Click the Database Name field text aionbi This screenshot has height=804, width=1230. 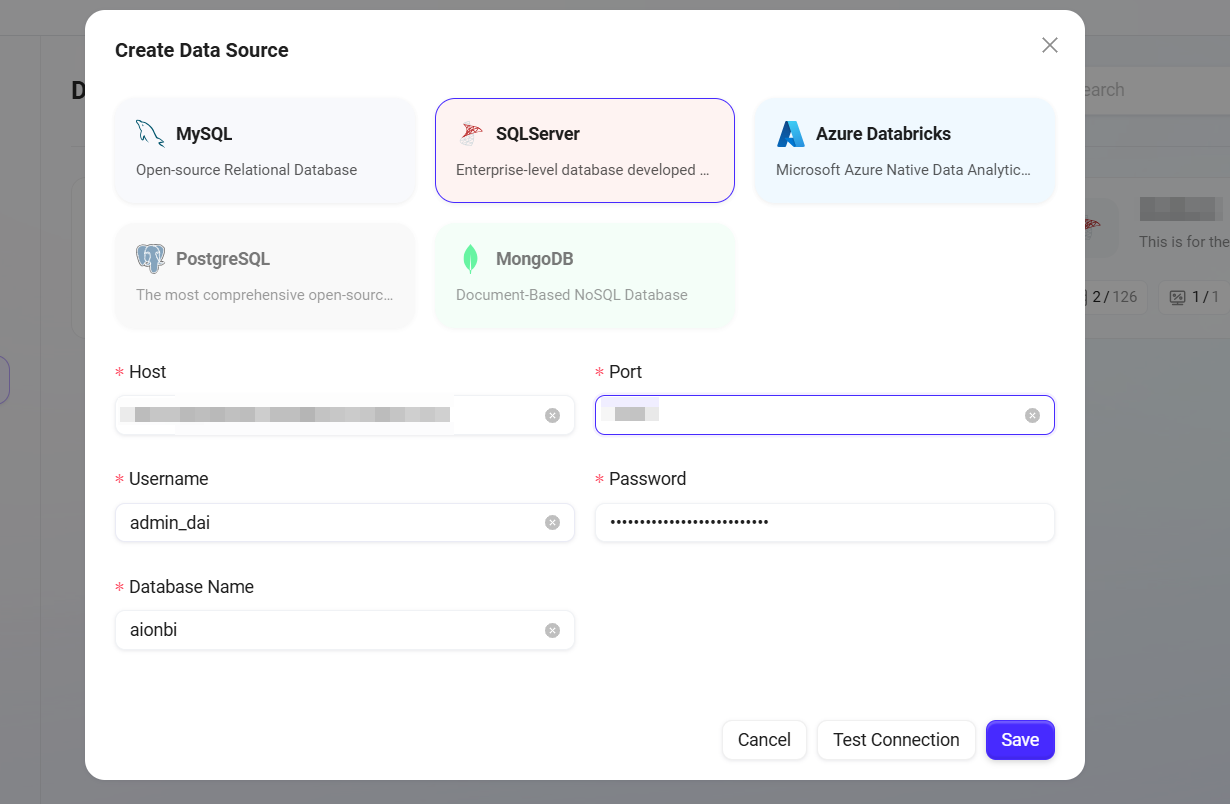154,630
